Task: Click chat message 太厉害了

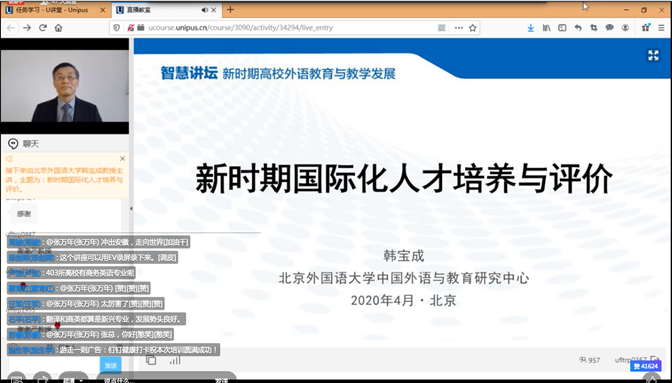Action: (85, 304)
